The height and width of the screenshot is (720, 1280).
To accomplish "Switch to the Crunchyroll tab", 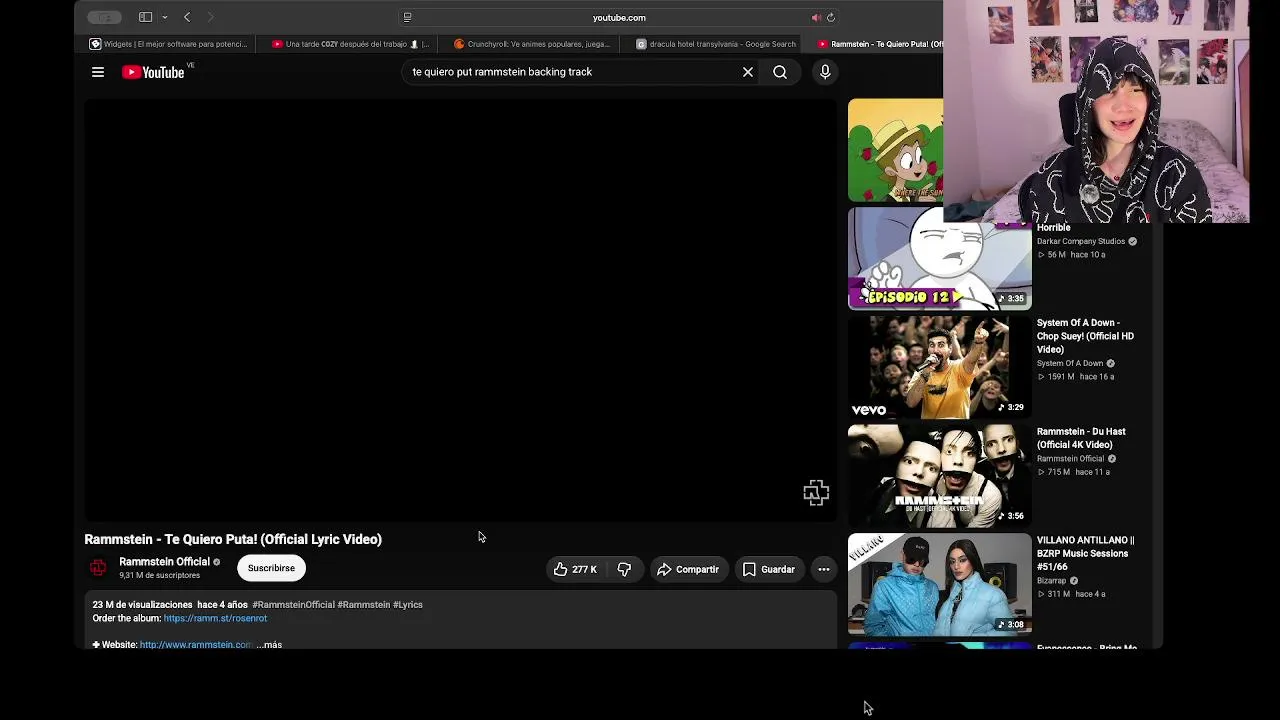I will pyautogui.click(x=532, y=44).
